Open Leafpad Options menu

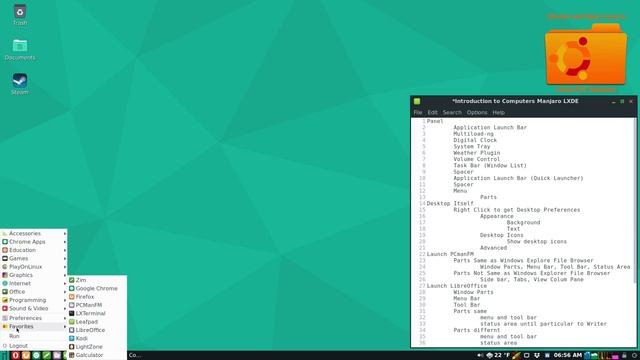[477, 112]
